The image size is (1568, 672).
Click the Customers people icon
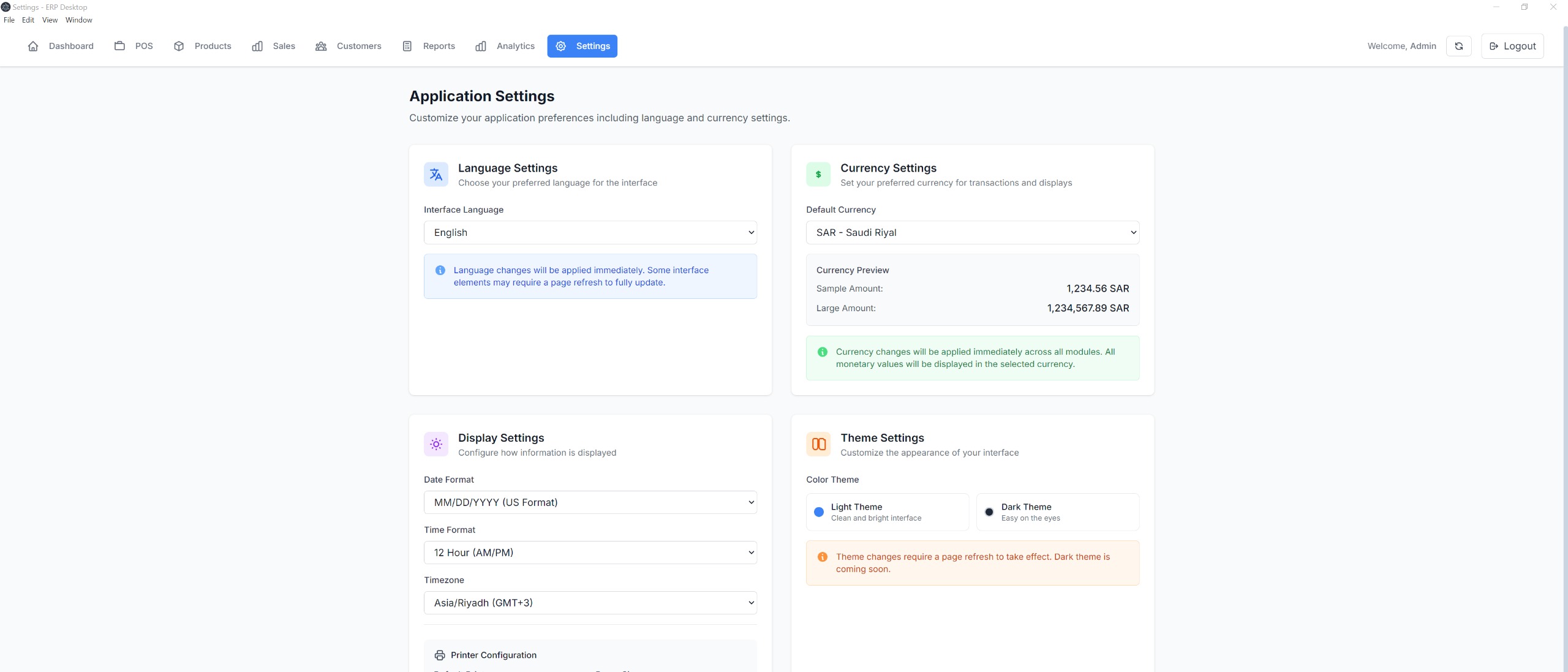pos(321,46)
